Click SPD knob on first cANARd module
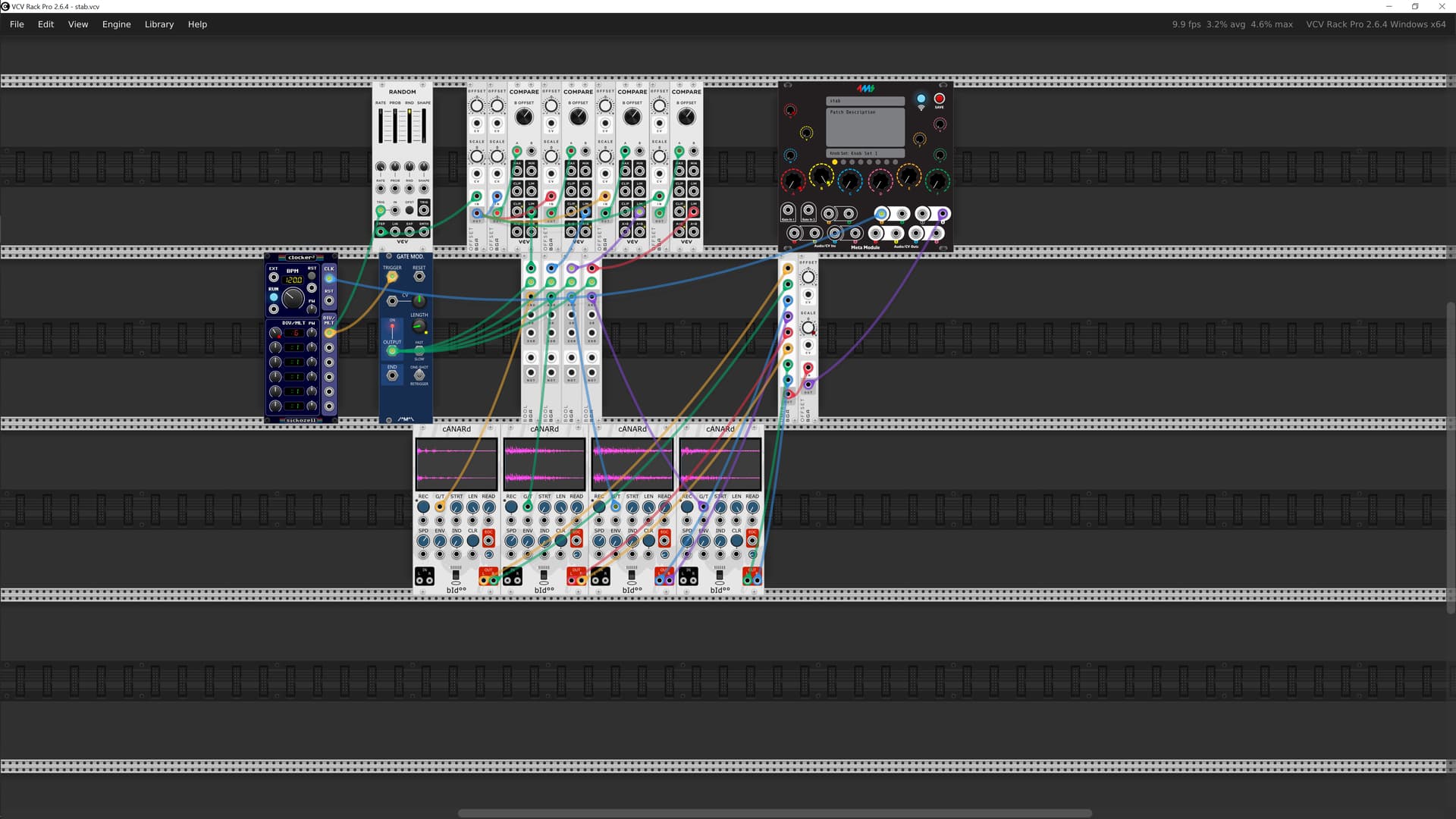 coord(423,541)
